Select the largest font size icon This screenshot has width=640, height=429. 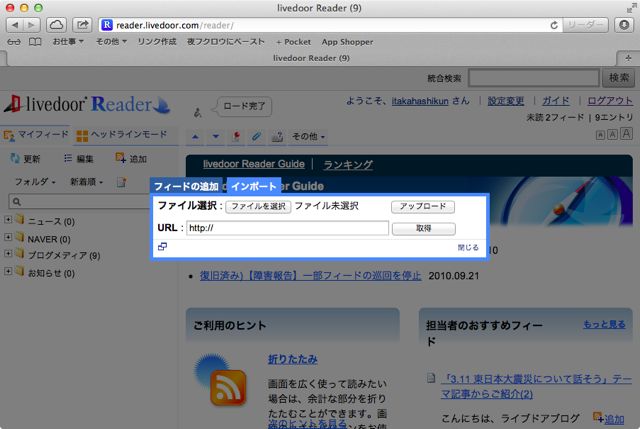point(627,133)
